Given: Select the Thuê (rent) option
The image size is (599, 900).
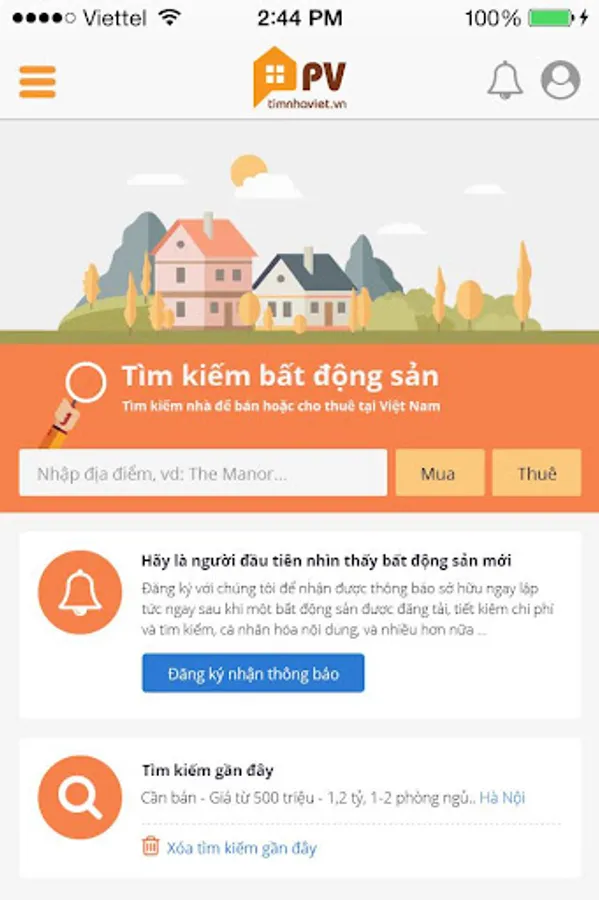Looking at the screenshot, I should (x=536, y=473).
